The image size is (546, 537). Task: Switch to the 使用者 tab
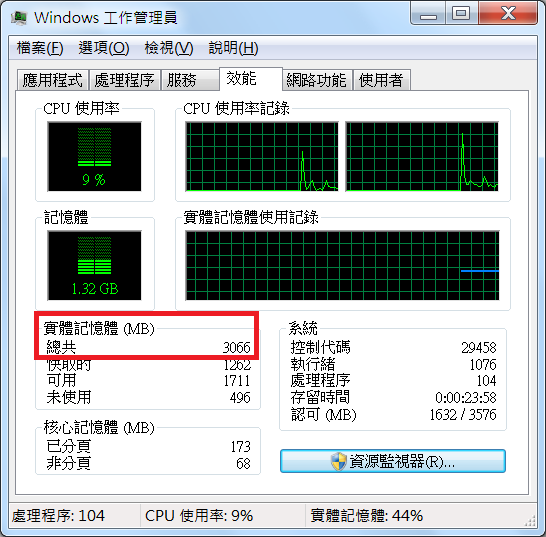(x=382, y=80)
